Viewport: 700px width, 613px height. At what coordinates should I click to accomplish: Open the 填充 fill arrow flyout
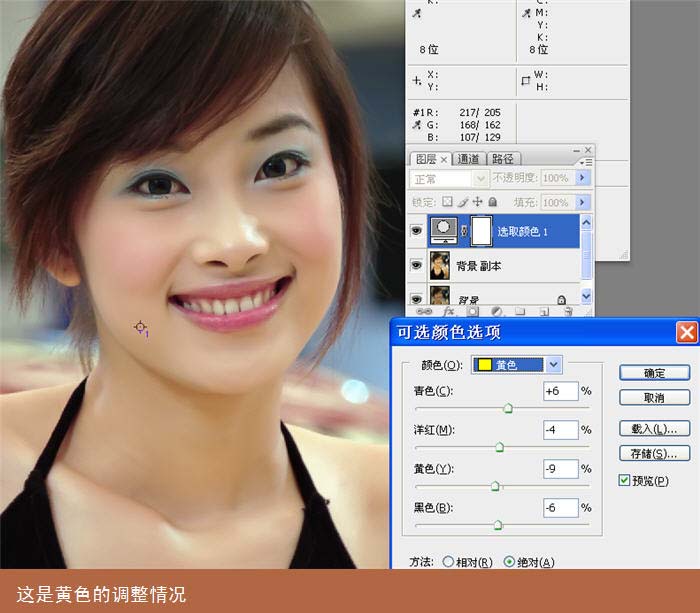pyautogui.click(x=582, y=202)
